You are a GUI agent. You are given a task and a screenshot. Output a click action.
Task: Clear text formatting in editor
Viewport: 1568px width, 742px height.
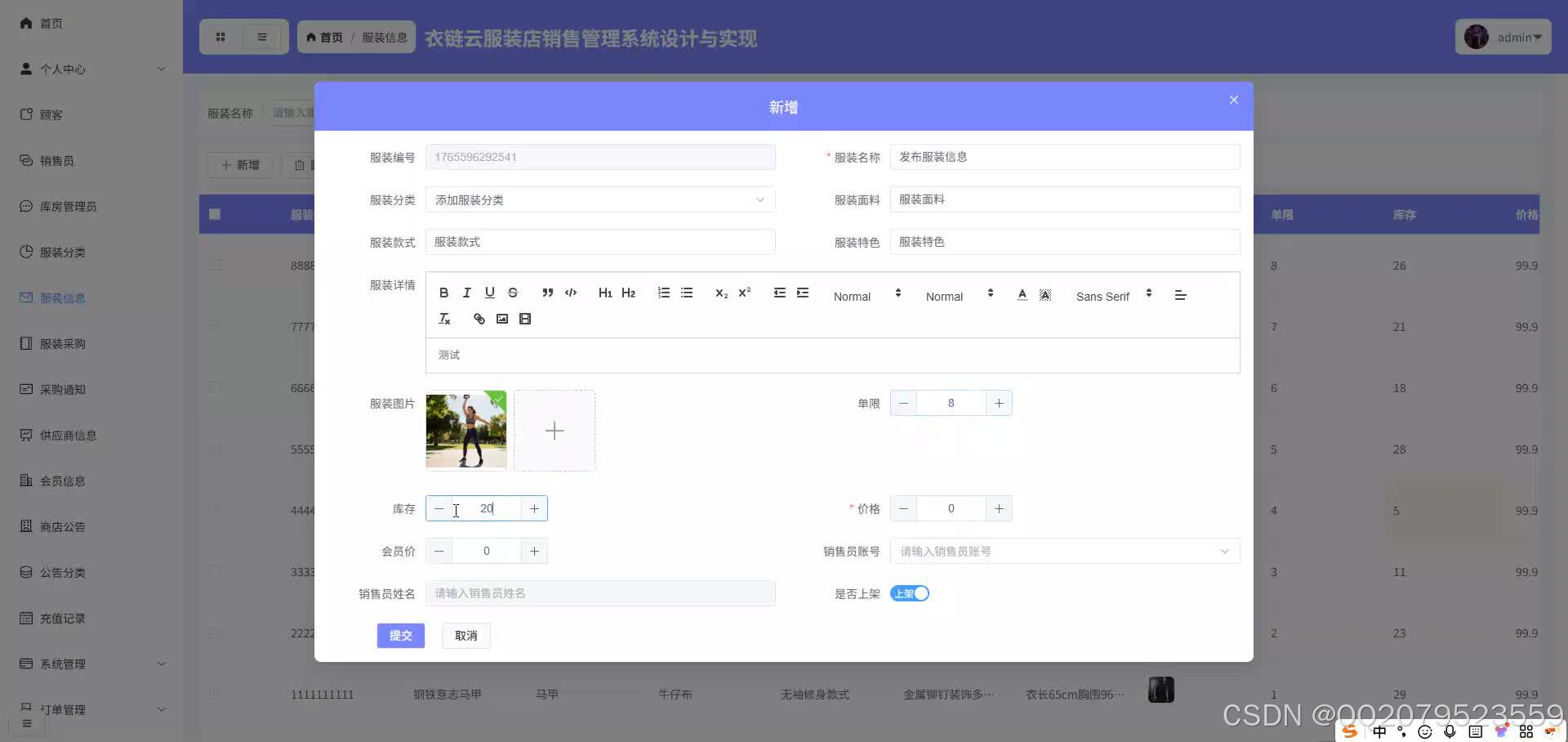pyautogui.click(x=443, y=319)
